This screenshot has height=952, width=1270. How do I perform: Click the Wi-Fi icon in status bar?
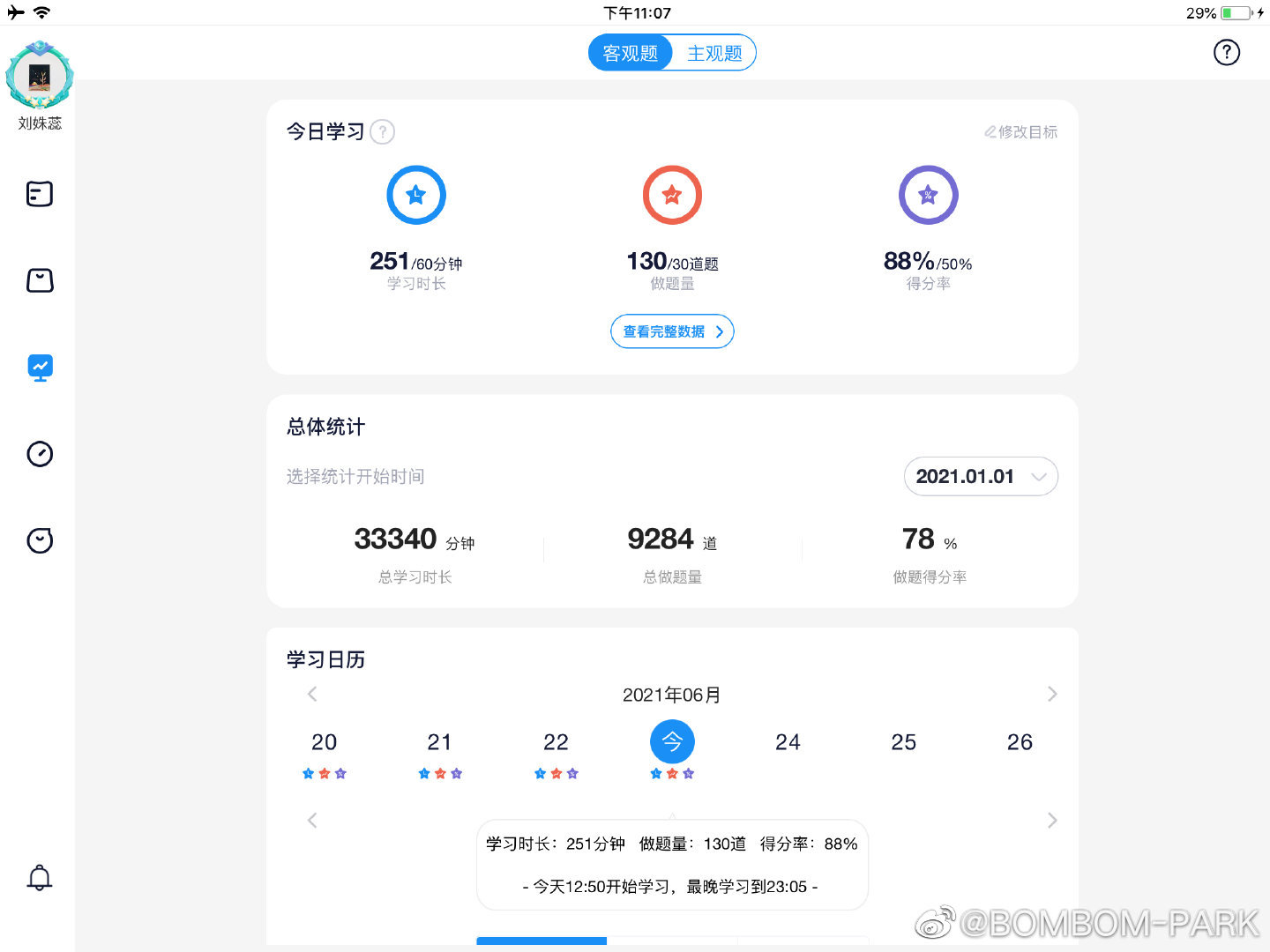41,12
